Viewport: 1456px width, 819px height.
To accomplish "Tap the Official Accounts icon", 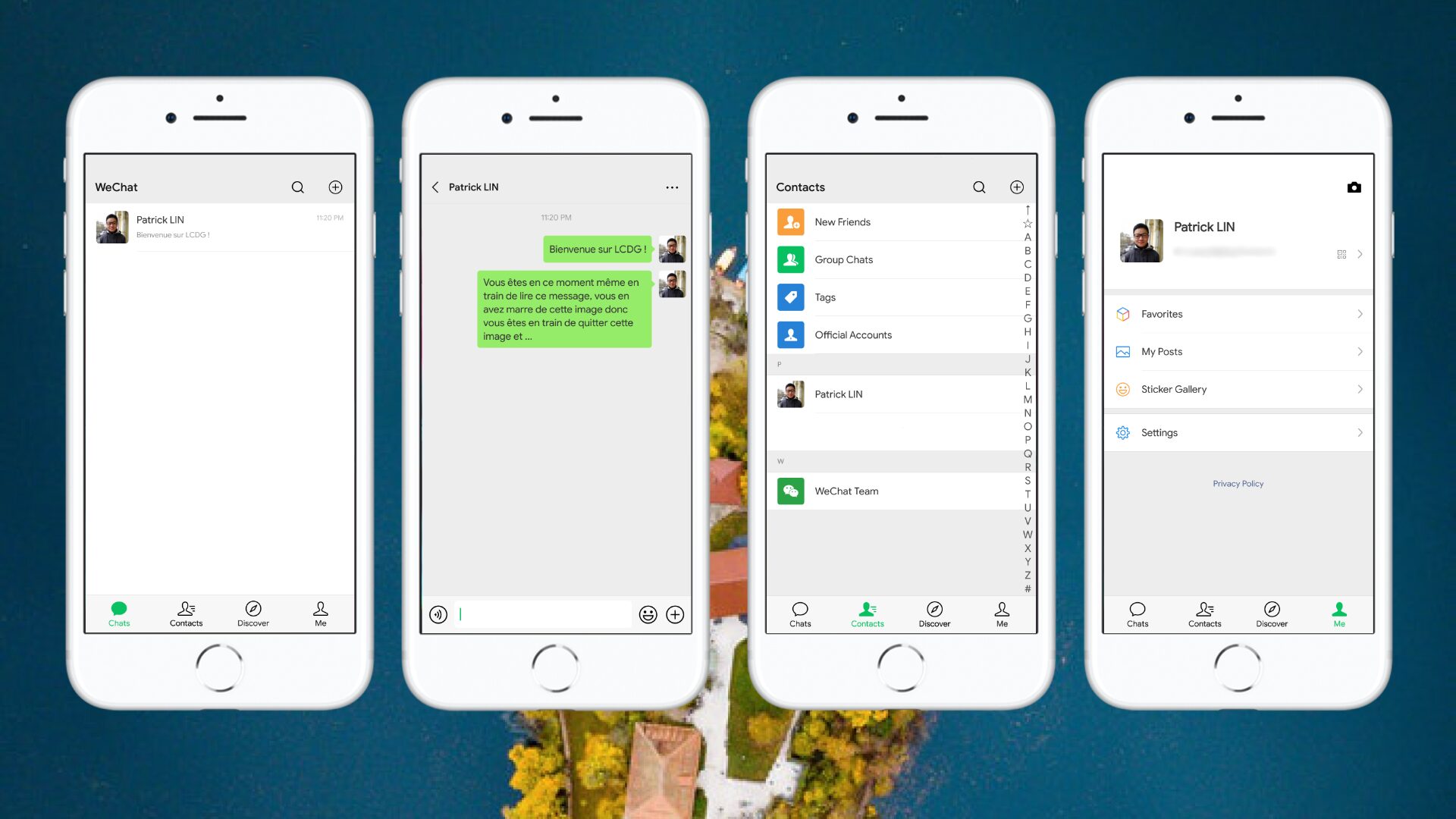I will (791, 334).
